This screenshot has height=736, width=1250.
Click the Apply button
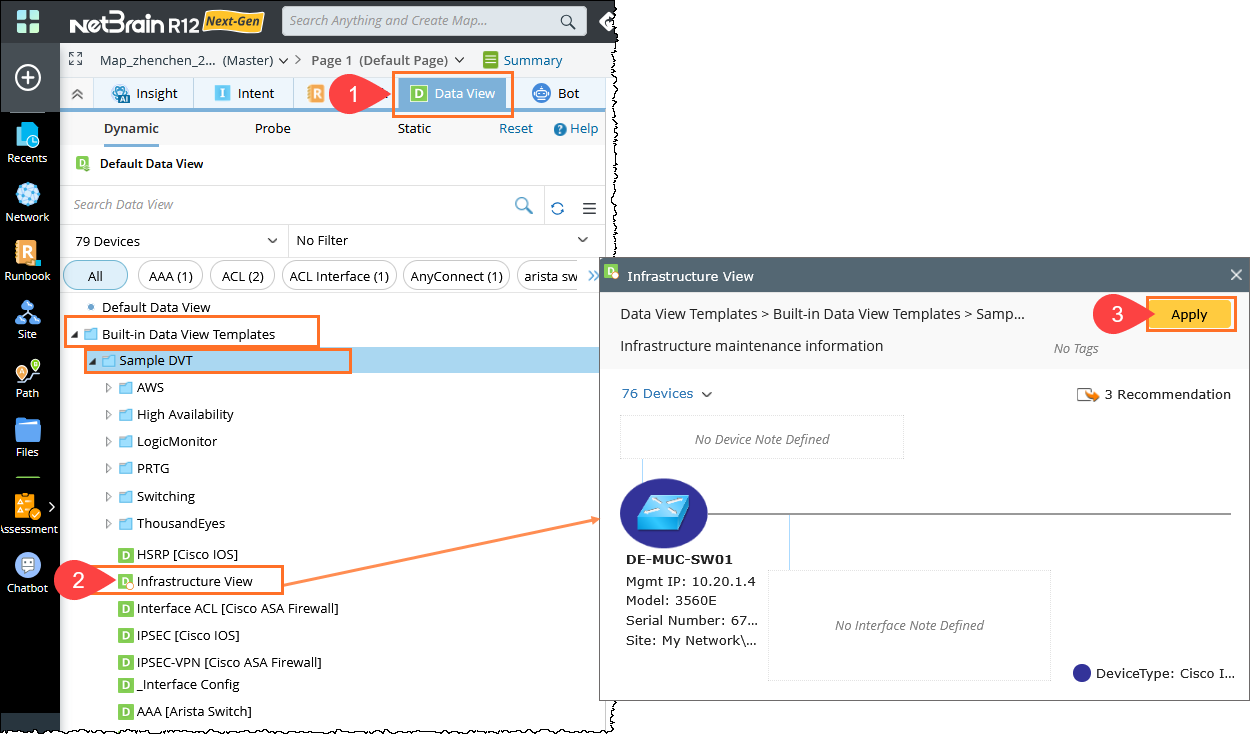(1189, 314)
